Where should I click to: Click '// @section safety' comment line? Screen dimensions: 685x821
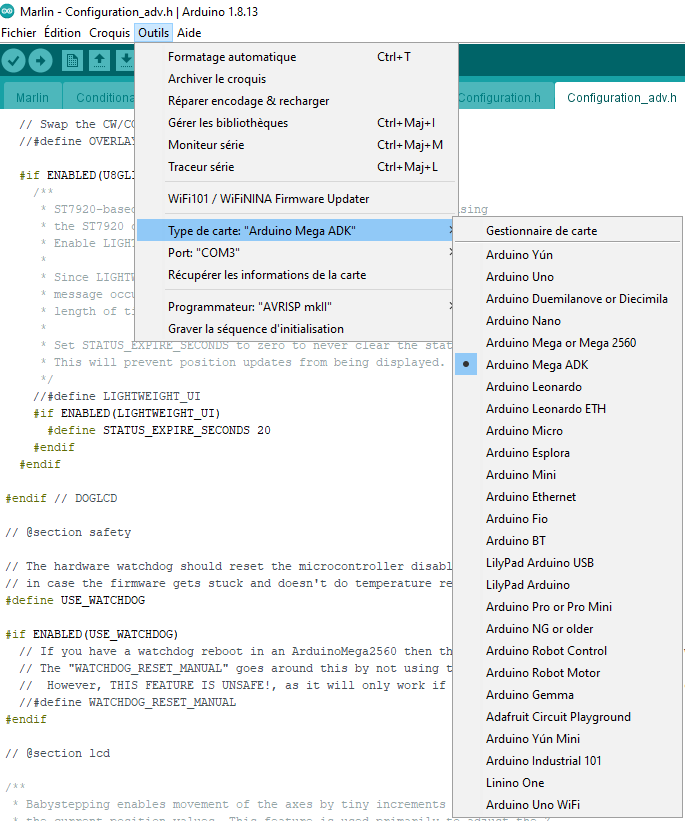click(x=68, y=532)
